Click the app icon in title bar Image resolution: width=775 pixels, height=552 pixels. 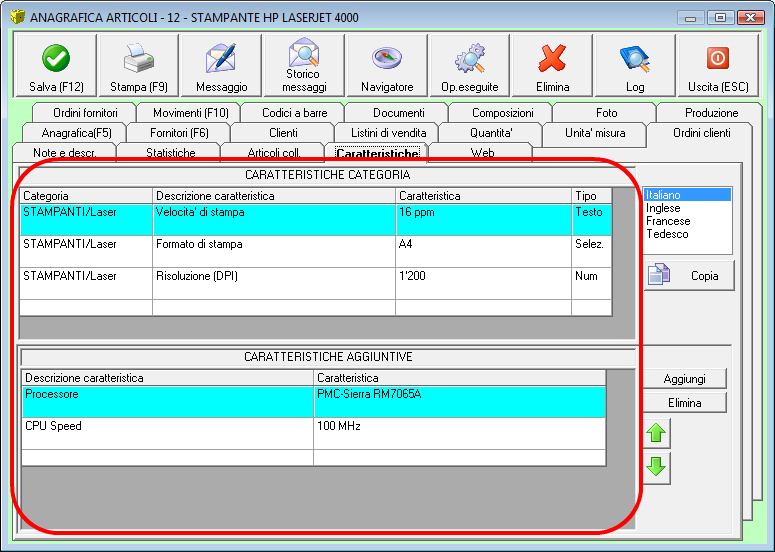pos(18,17)
